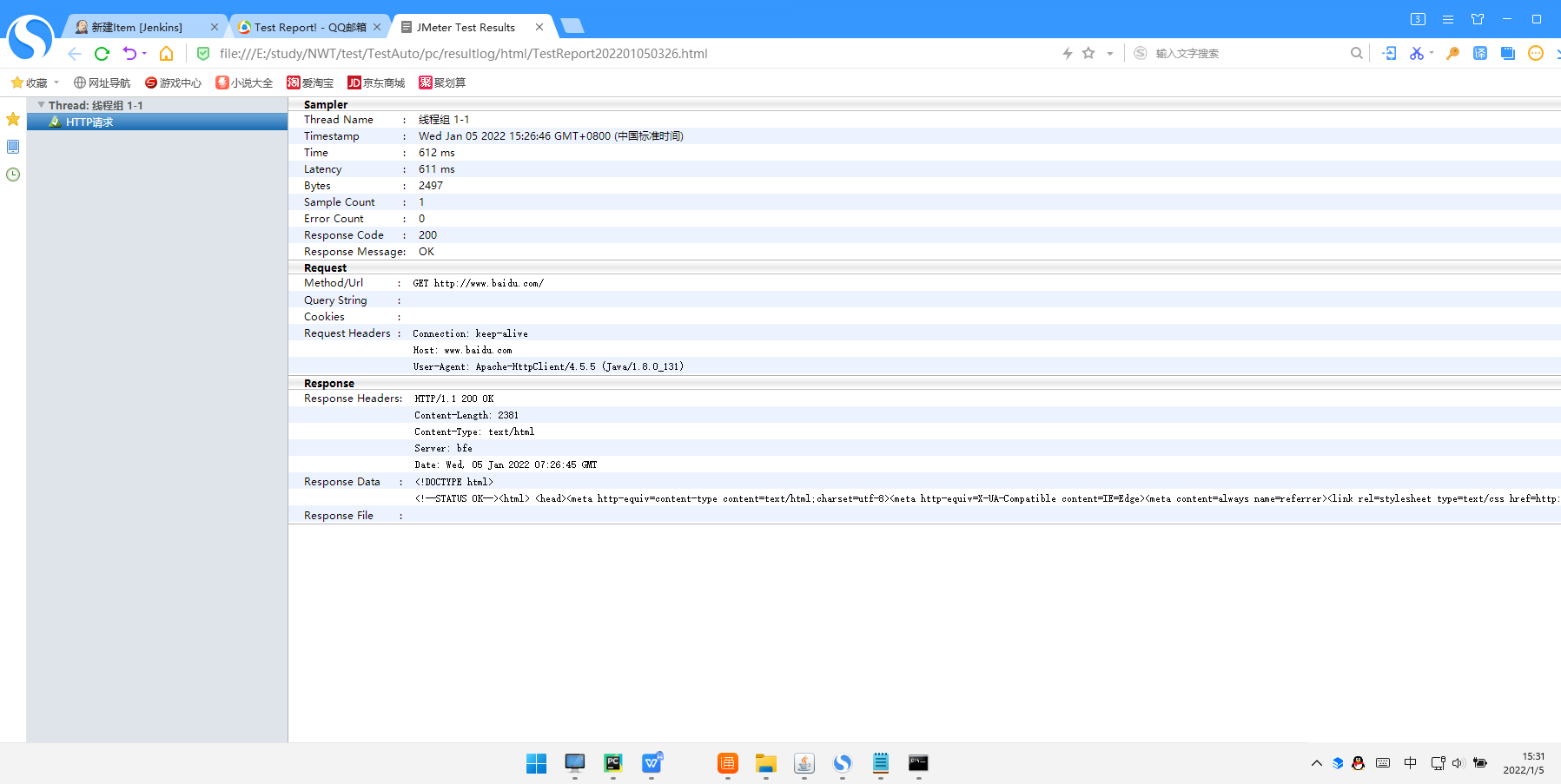Viewport: 1561px width, 784px height.
Task: Open the tab count indicator showing 3
Action: [x=1418, y=19]
